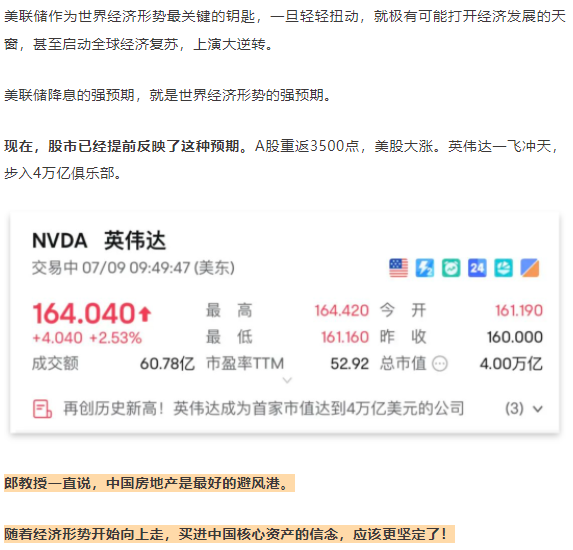The width and height of the screenshot is (573, 550).
Task: Expand the (3) news items chevron
Action: coord(538,409)
